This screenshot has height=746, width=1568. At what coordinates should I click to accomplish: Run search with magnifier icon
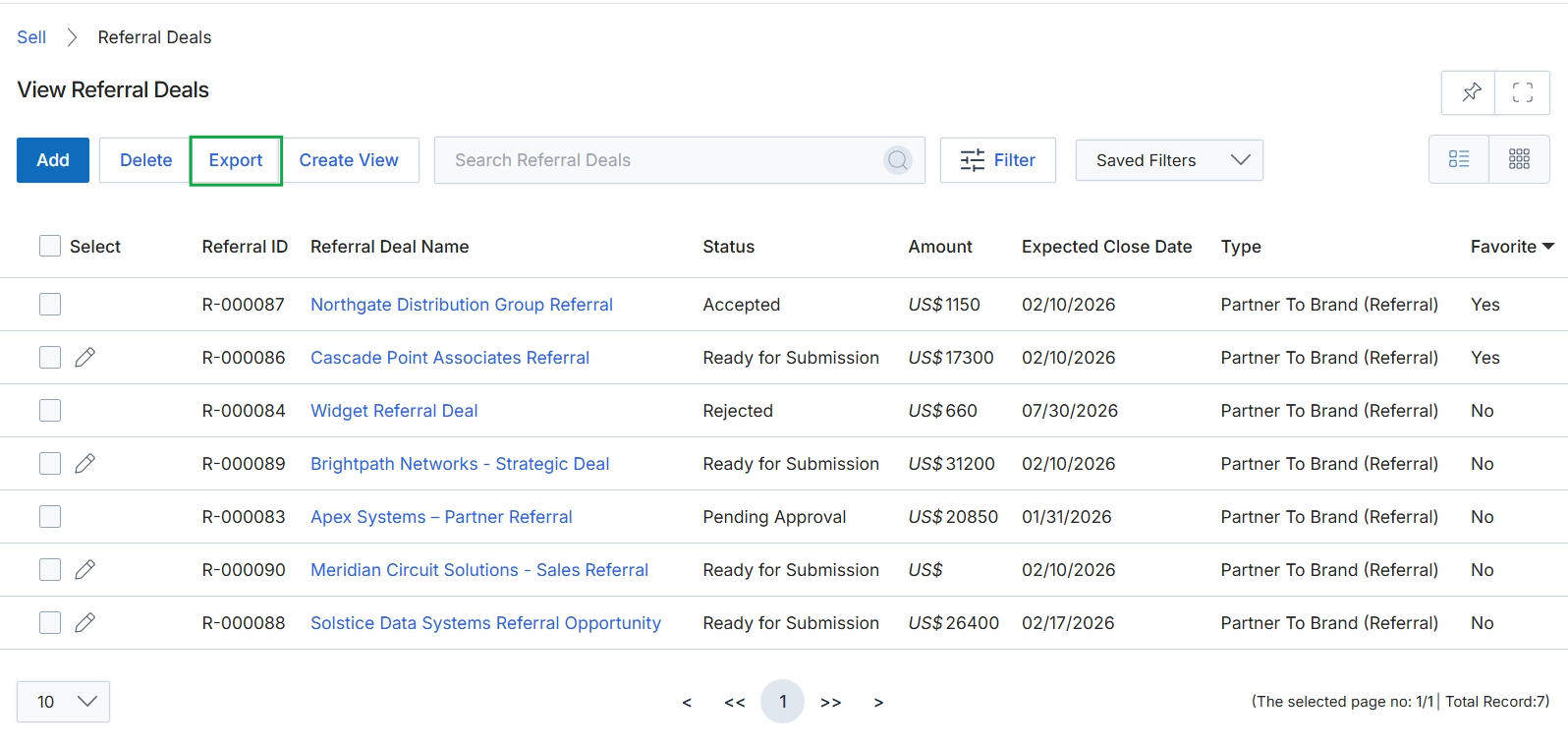point(897,160)
